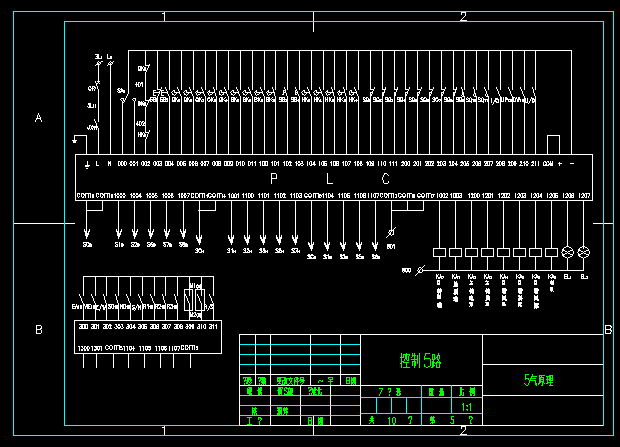Click the large letter P in the PLC block
This screenshot has width=620, height=447.
[274, 179]
